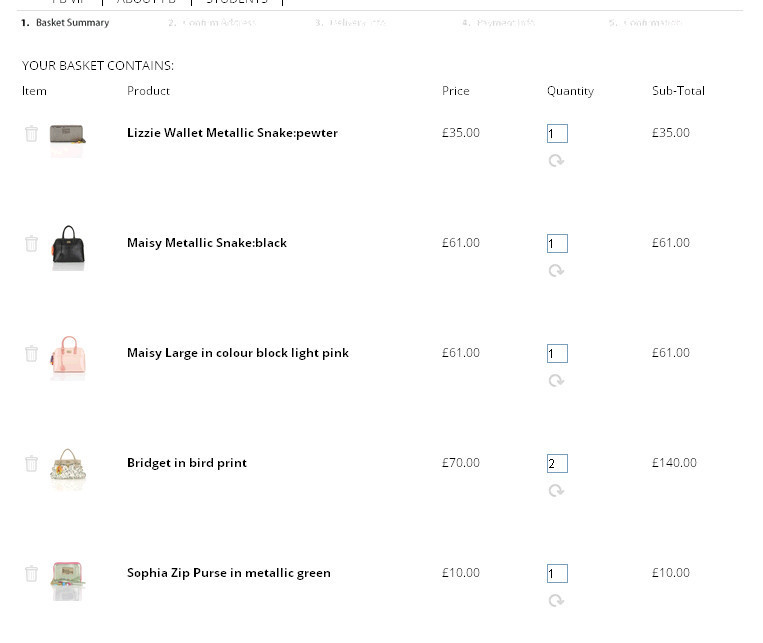Click refresh icon under Bridget quantity
Viewport: 763px width, 643px height.
click(x=556, y=491)
